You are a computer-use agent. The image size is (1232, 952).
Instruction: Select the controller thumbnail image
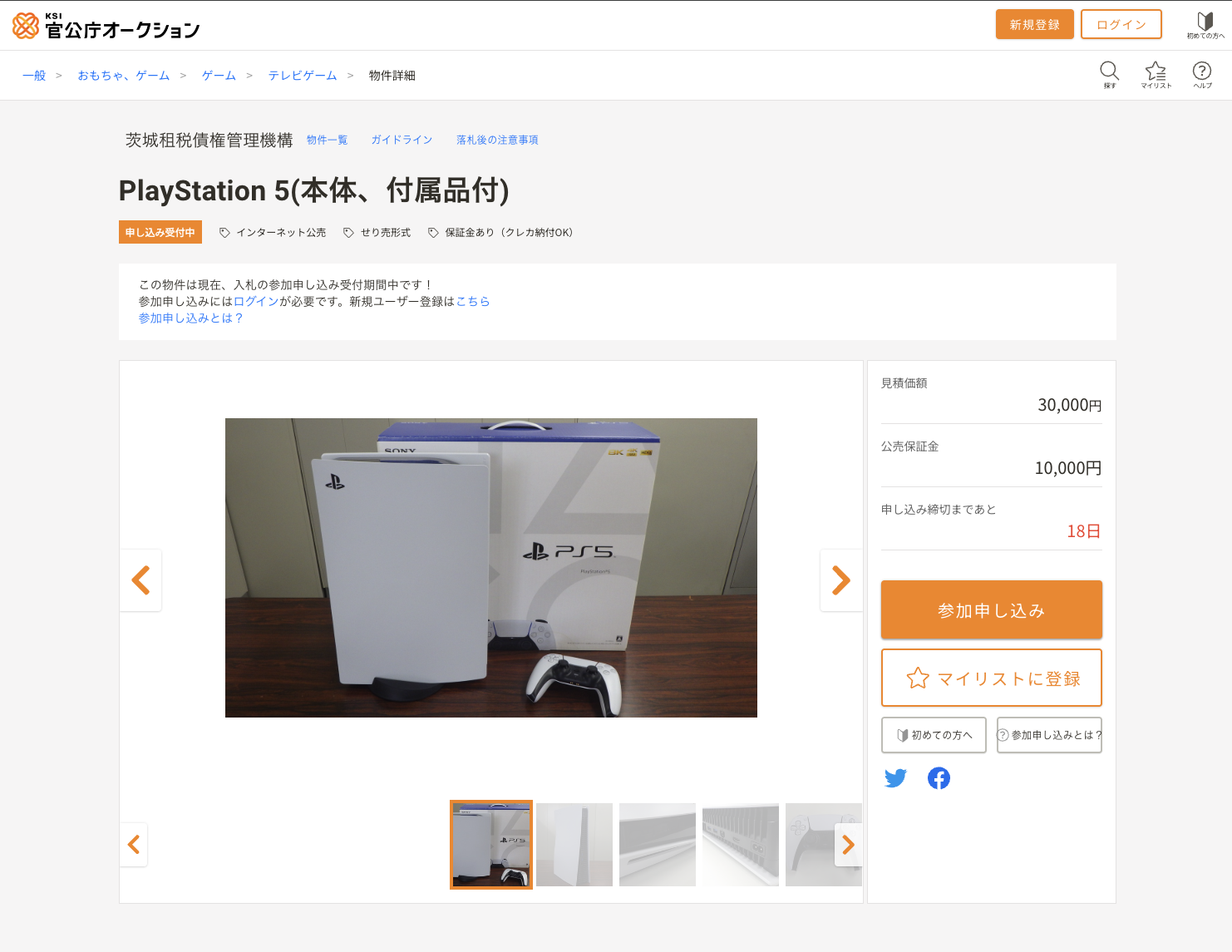coord(823,845)
